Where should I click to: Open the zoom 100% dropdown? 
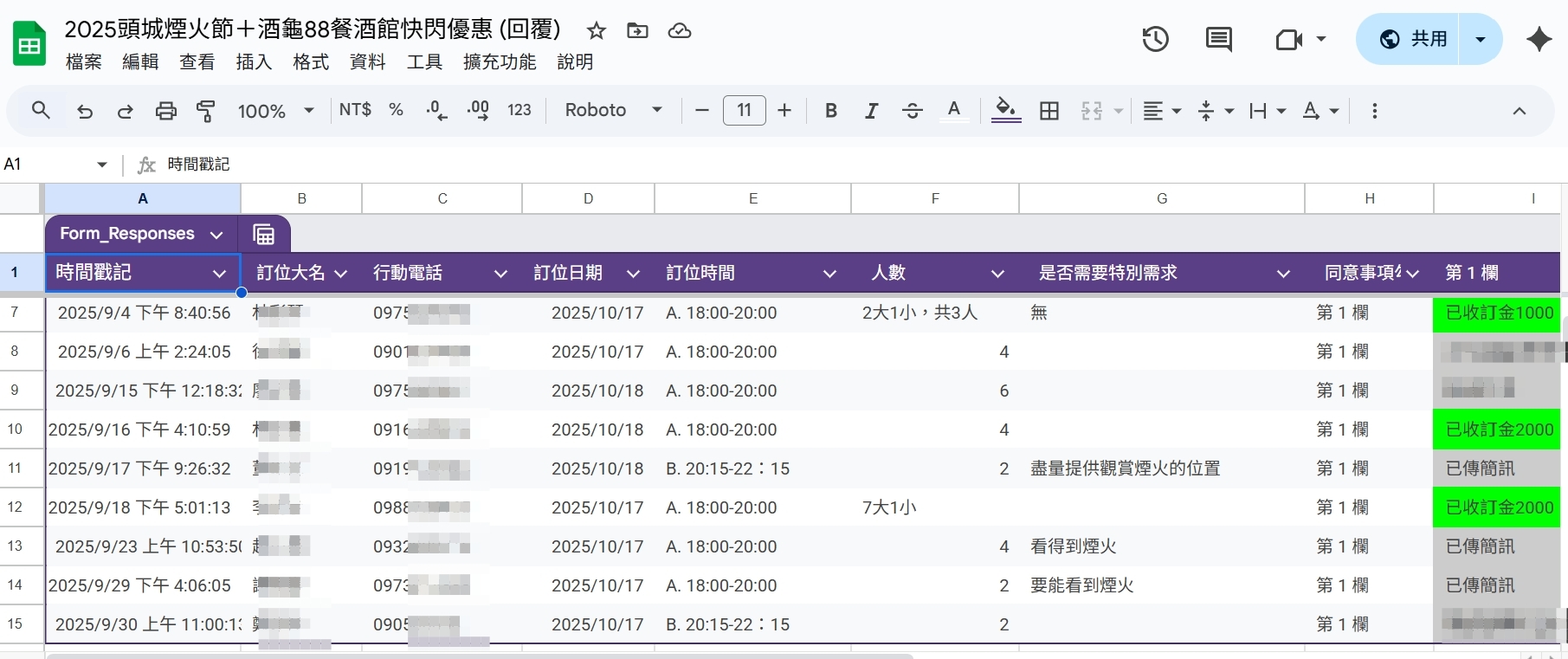(275, 111)
